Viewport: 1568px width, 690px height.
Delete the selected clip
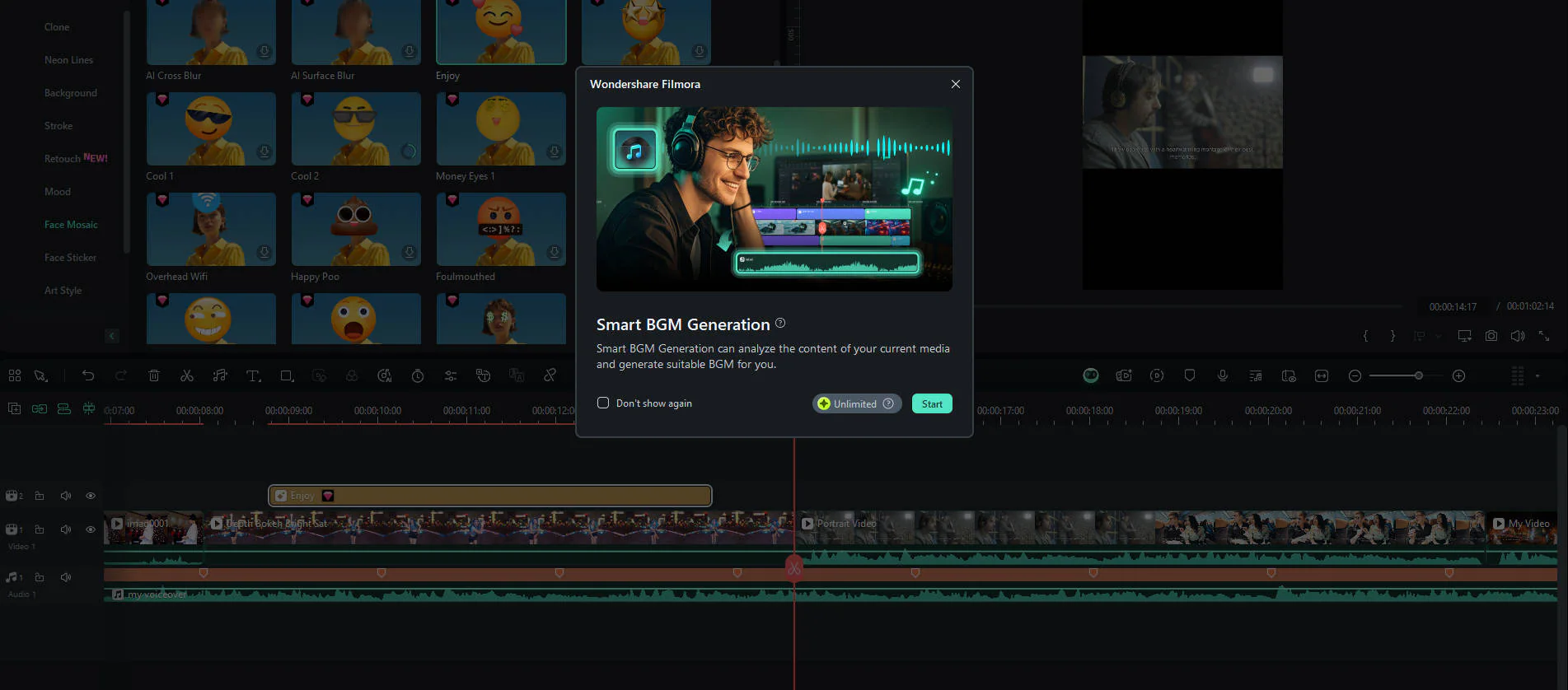pos(154,375)
